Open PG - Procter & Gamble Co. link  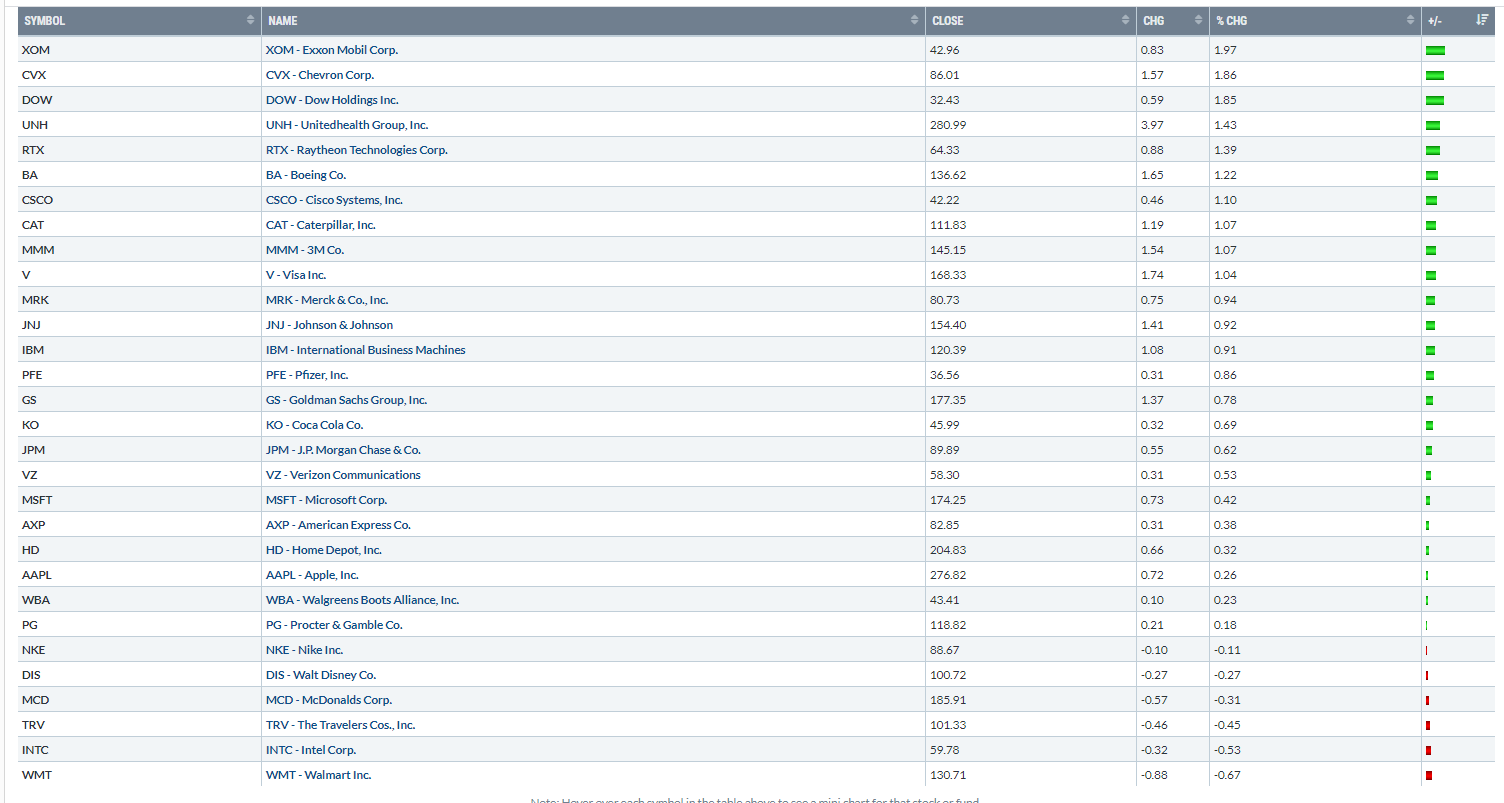point(335,625)
